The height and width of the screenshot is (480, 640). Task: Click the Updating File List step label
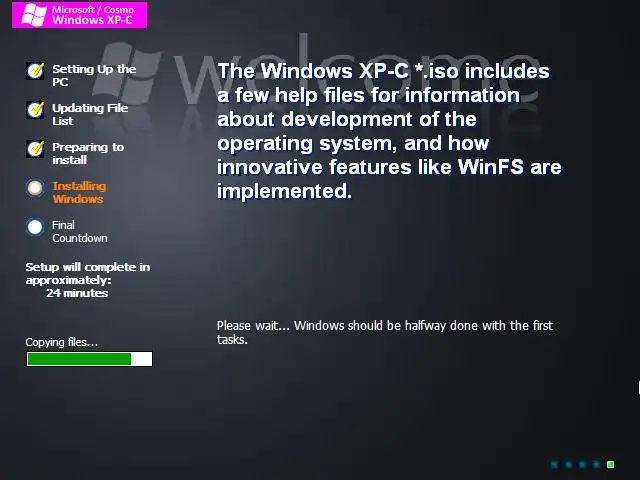[x=90, y=114]
